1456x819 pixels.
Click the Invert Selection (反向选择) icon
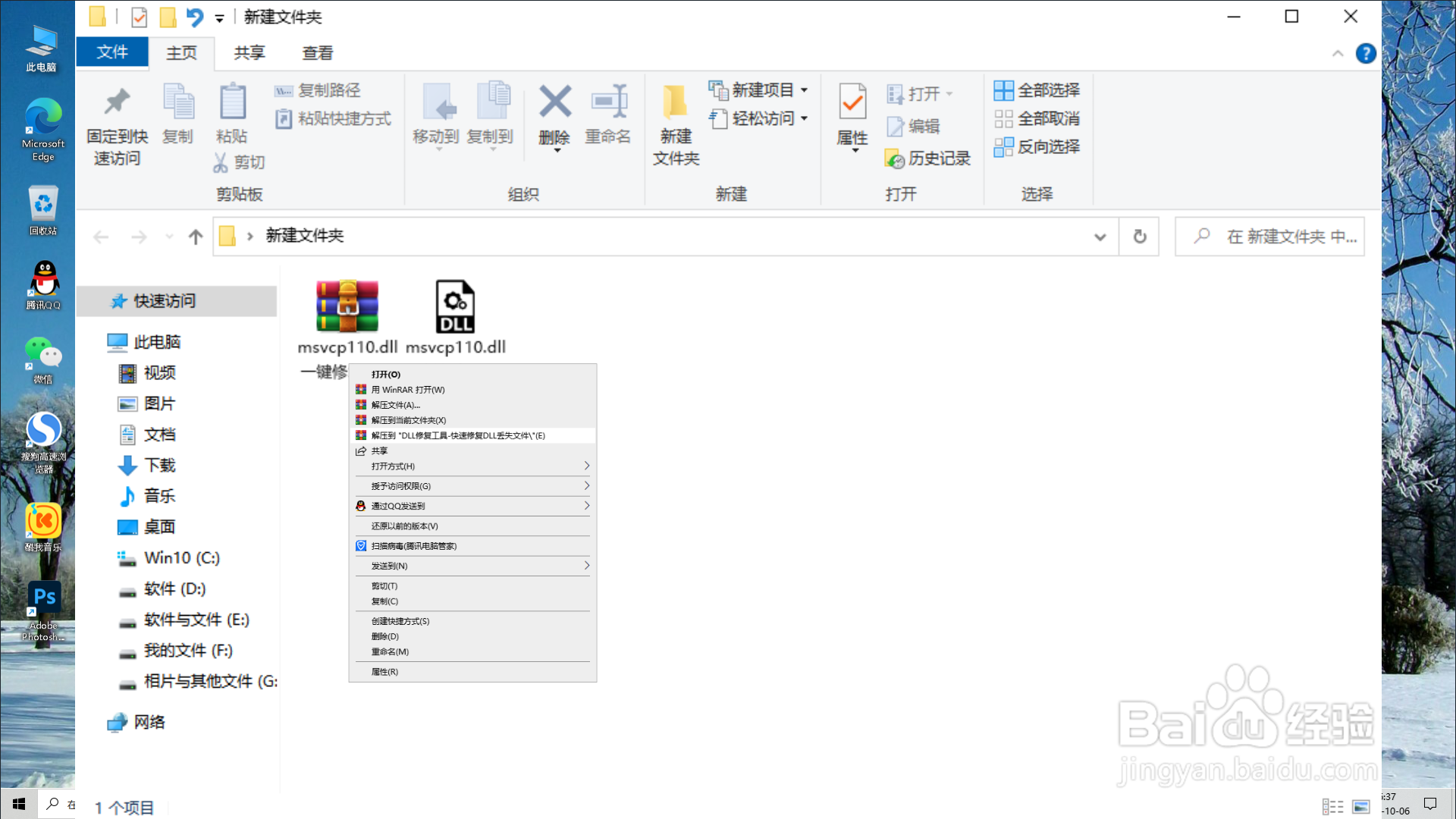coord(1003,147)
